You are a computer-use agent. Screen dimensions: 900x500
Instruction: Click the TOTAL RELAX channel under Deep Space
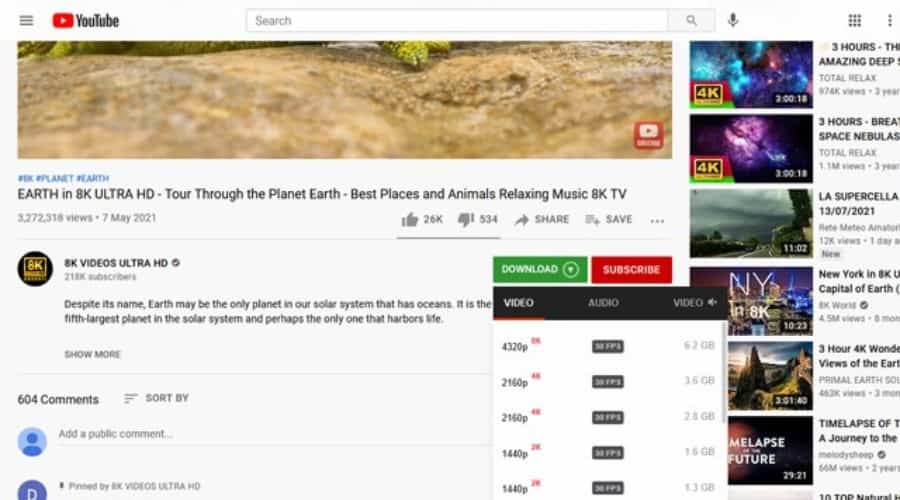[x=847, y=78]
